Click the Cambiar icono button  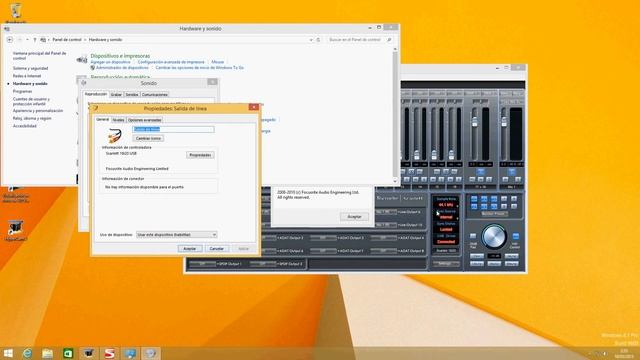148,138
